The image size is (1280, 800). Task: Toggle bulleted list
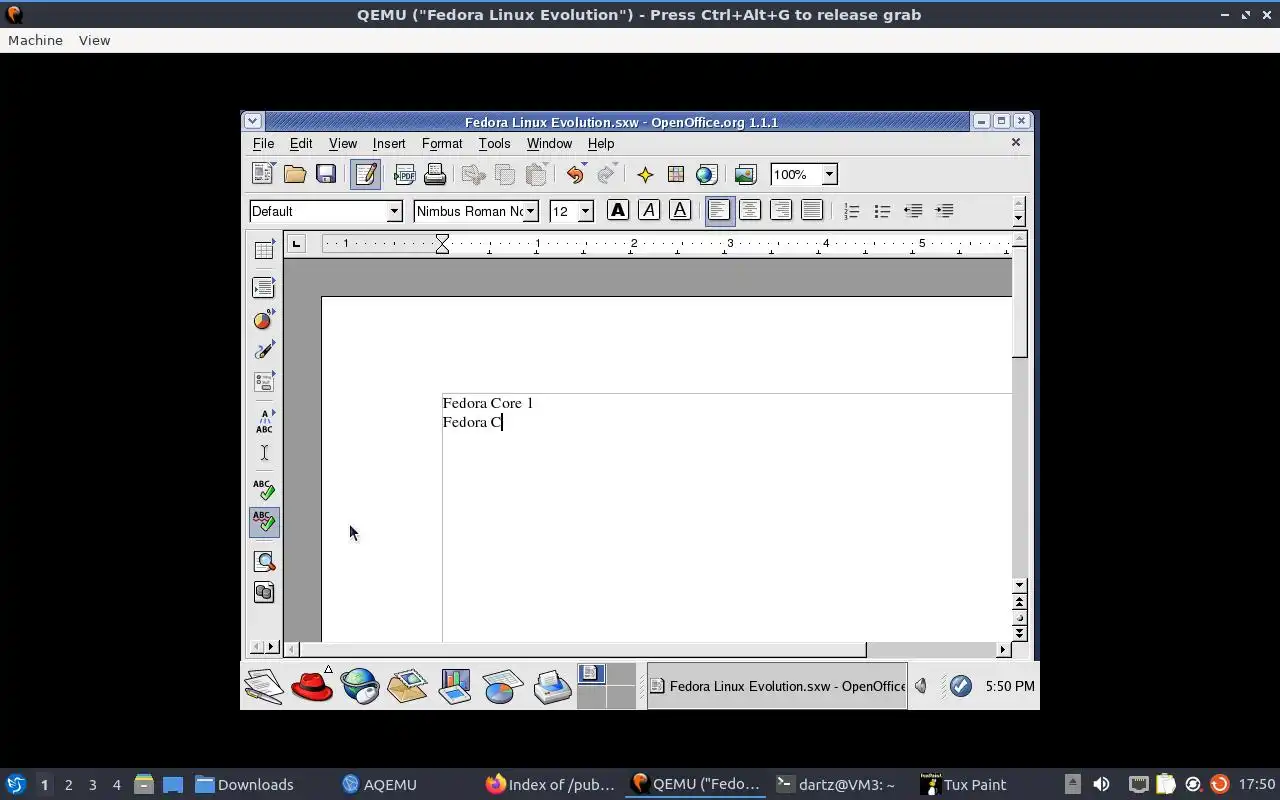point(882,210)
